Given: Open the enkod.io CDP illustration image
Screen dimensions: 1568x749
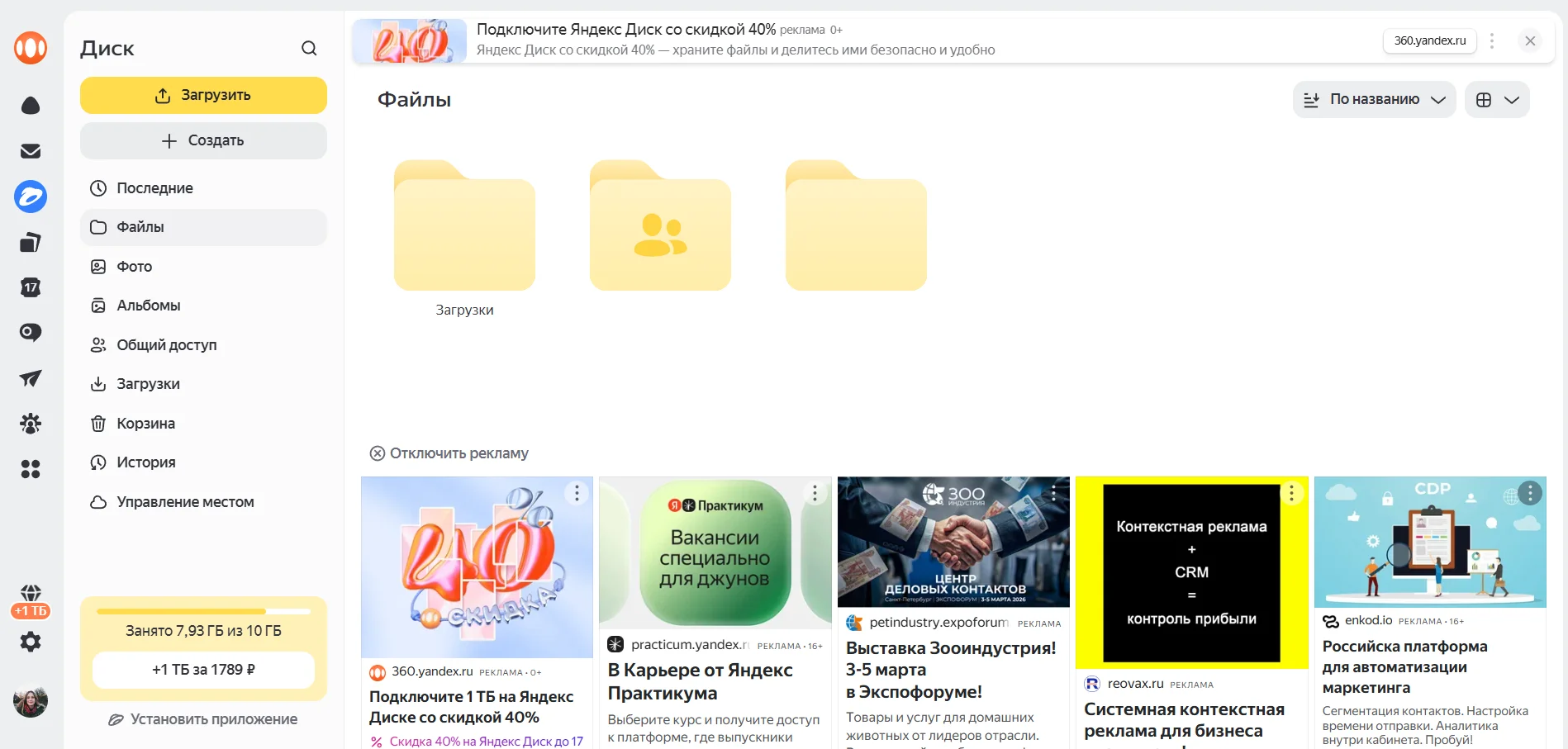Looking at the screenshot, I should 1430,542.
